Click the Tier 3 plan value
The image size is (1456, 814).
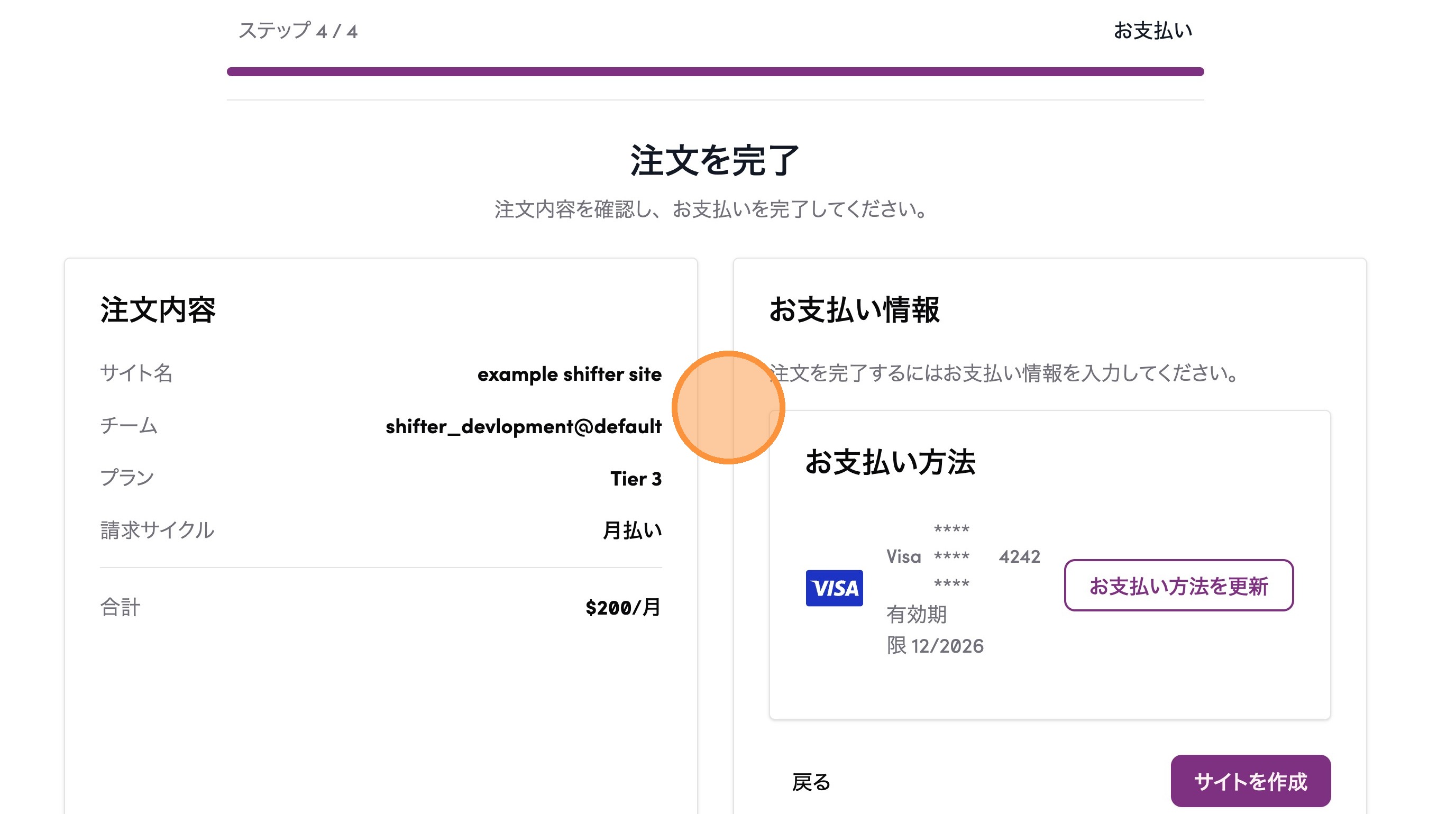pos(635,479)
